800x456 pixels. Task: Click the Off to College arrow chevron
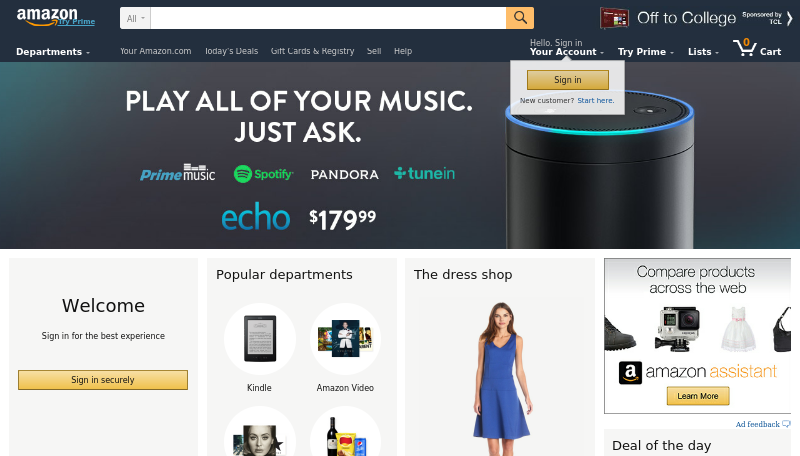tap(789, 18)
